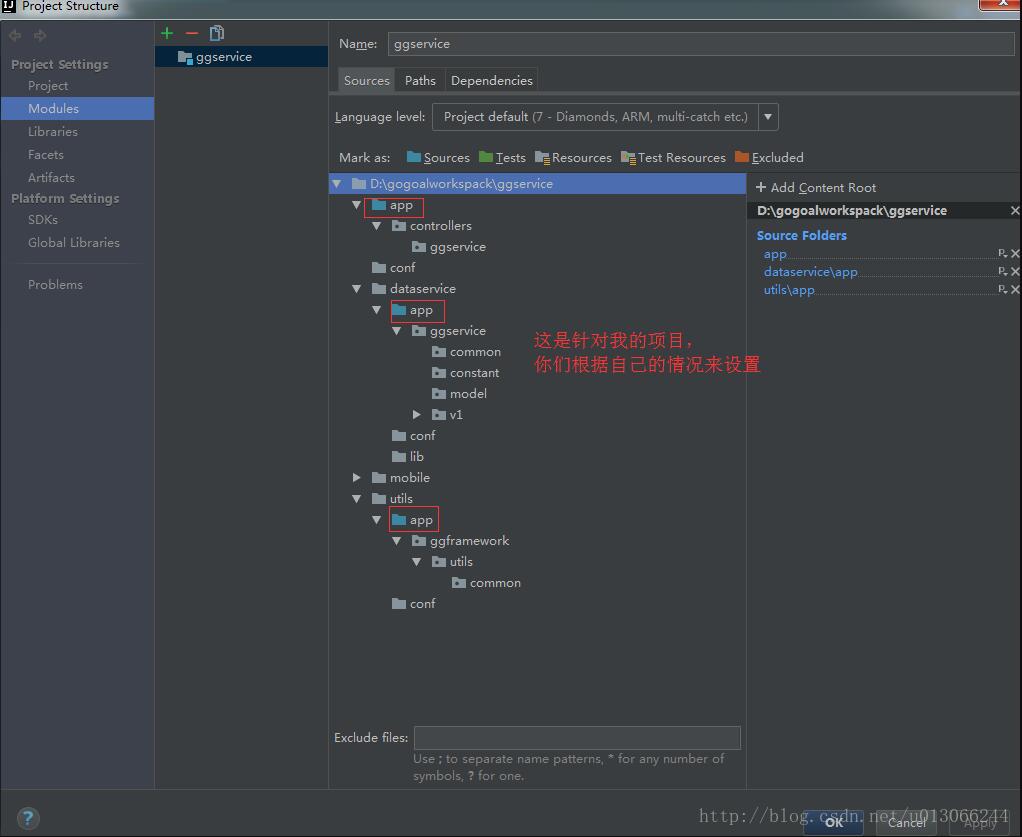Image resolution: width=1022 pixels, height=837 pixels.
Task: Mark folder as Test Resources
Action: [673, 157]
